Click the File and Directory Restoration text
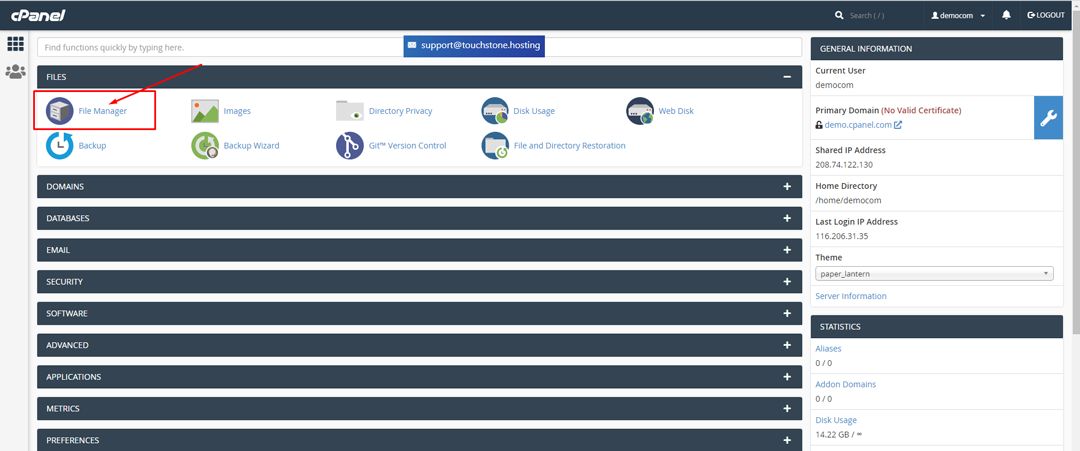The height and width of the screenshot is (451, 1080). pyautogui.click(x=570, y=146)
